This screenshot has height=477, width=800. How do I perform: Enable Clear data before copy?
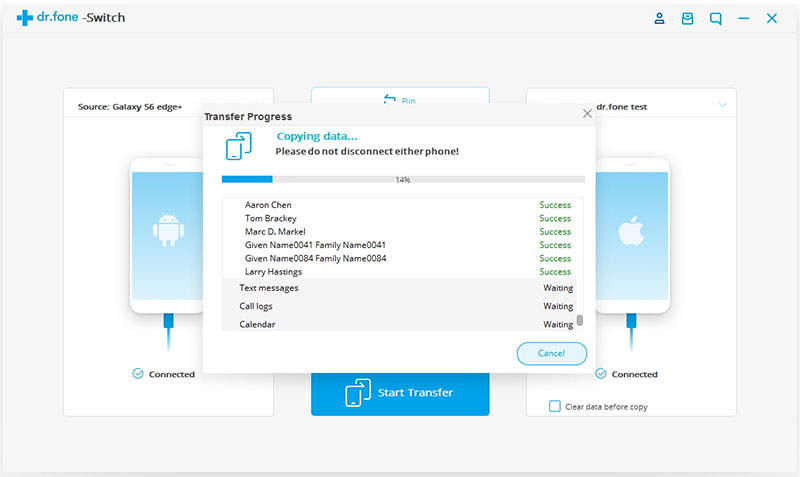click(x=555, y=406)
